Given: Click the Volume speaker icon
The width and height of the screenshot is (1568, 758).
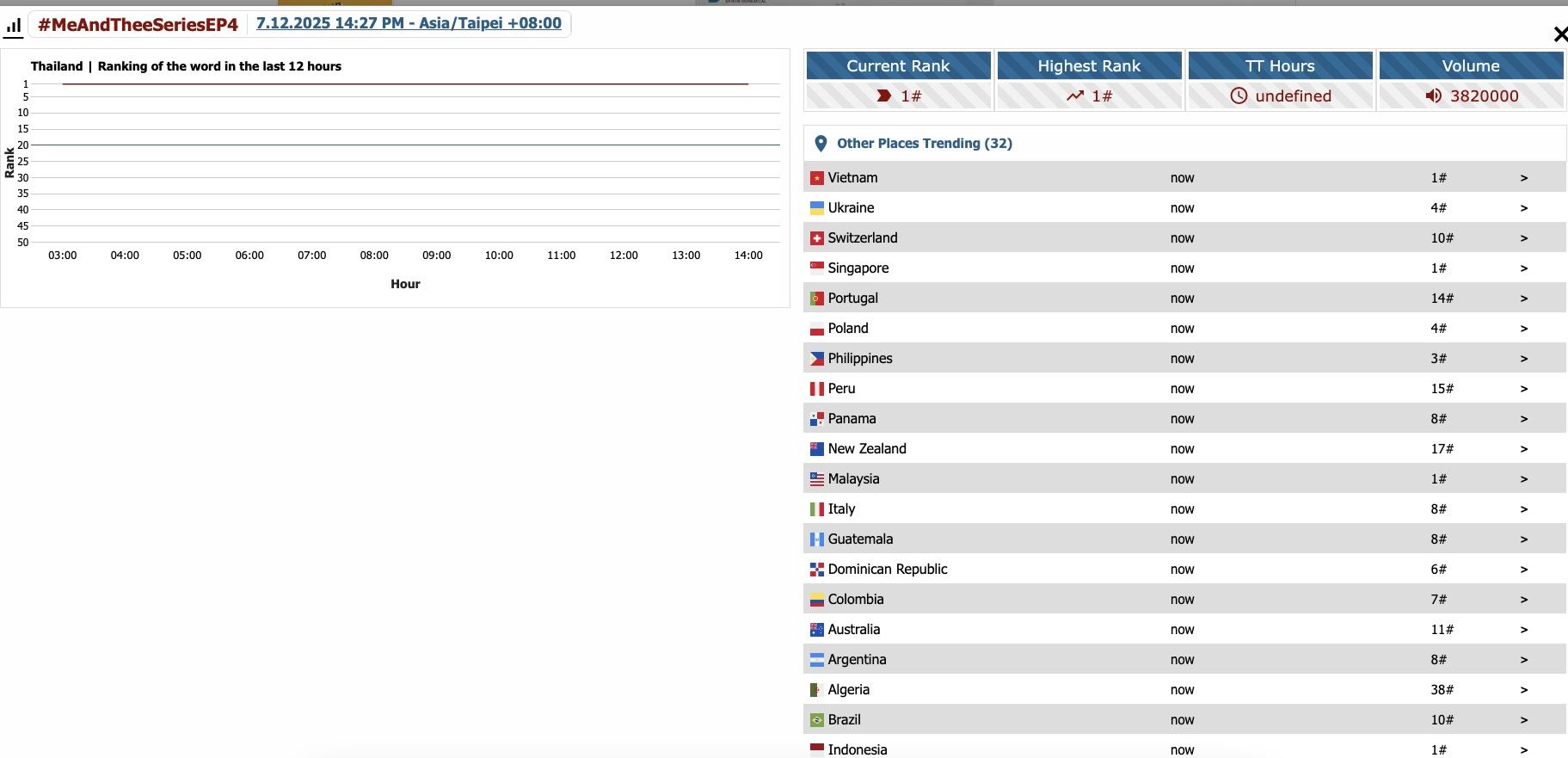Looking at the screenshot, I should (1433, 96).
